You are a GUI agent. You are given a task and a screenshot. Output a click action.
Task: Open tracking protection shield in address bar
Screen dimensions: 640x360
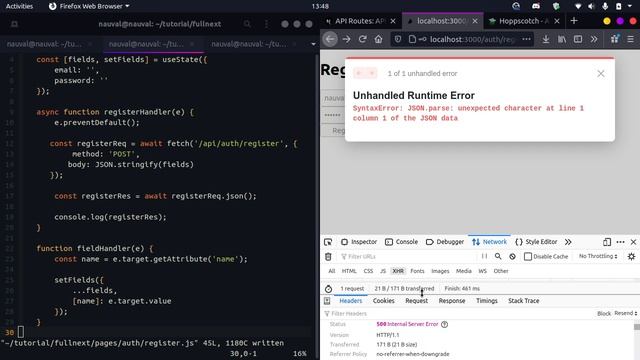[x=398, y=39]
